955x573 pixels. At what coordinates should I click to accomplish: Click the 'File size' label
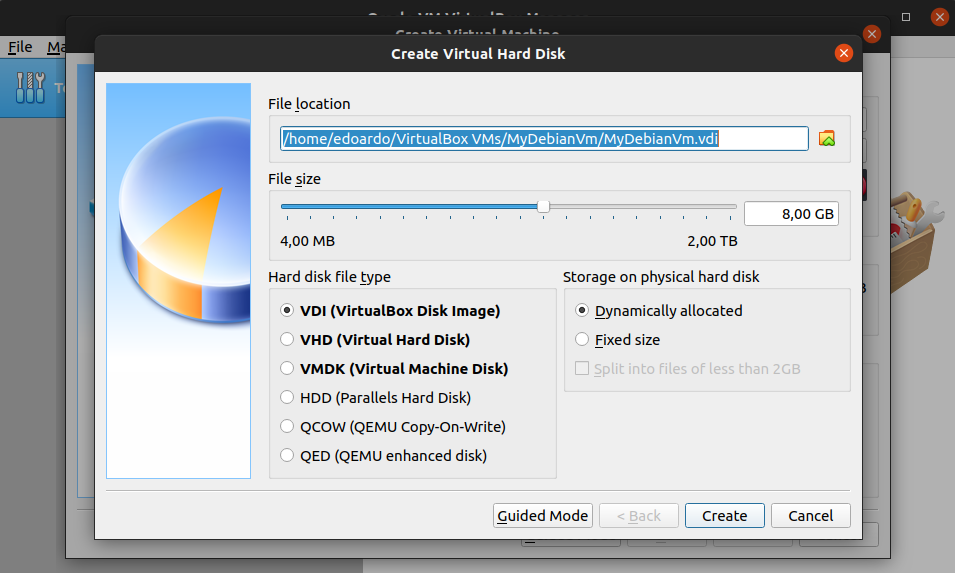coord(294,179)
